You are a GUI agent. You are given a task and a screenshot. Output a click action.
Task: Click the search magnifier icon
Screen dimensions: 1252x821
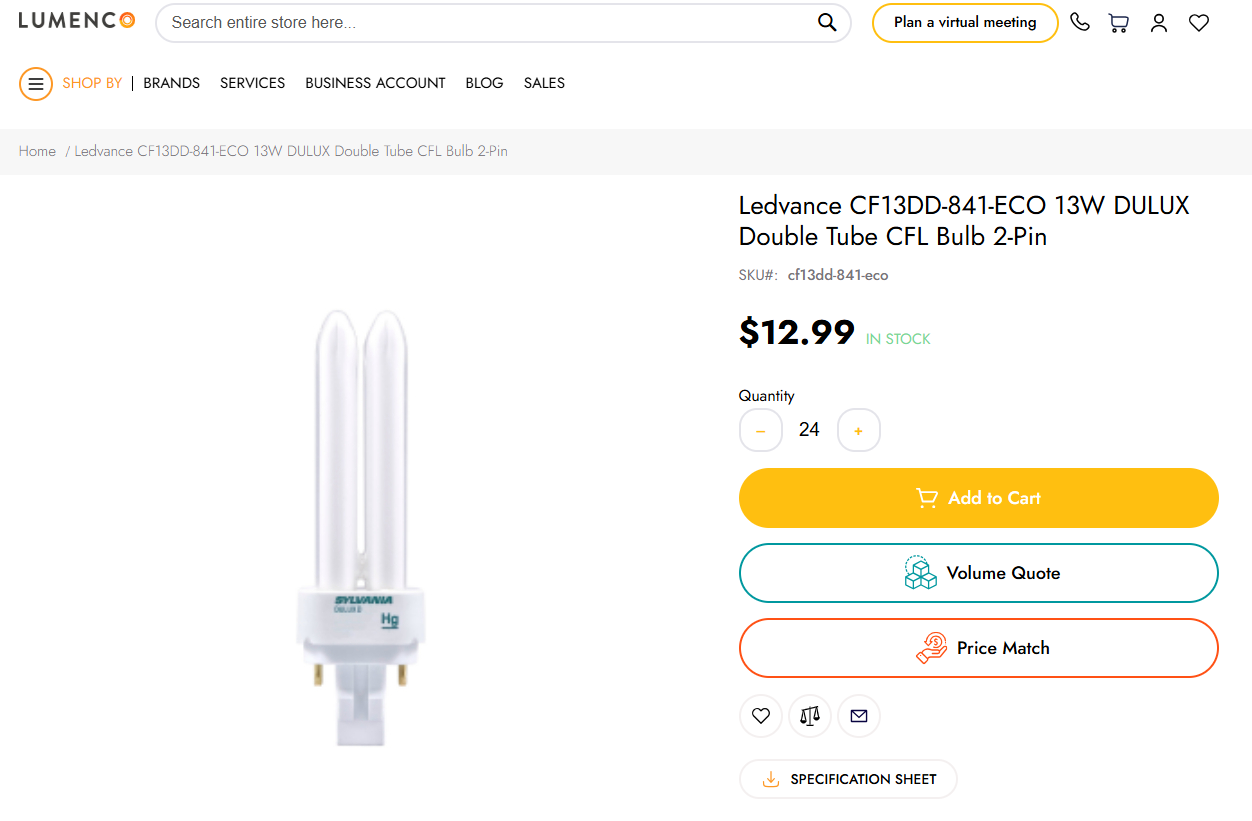click(827, 23)
